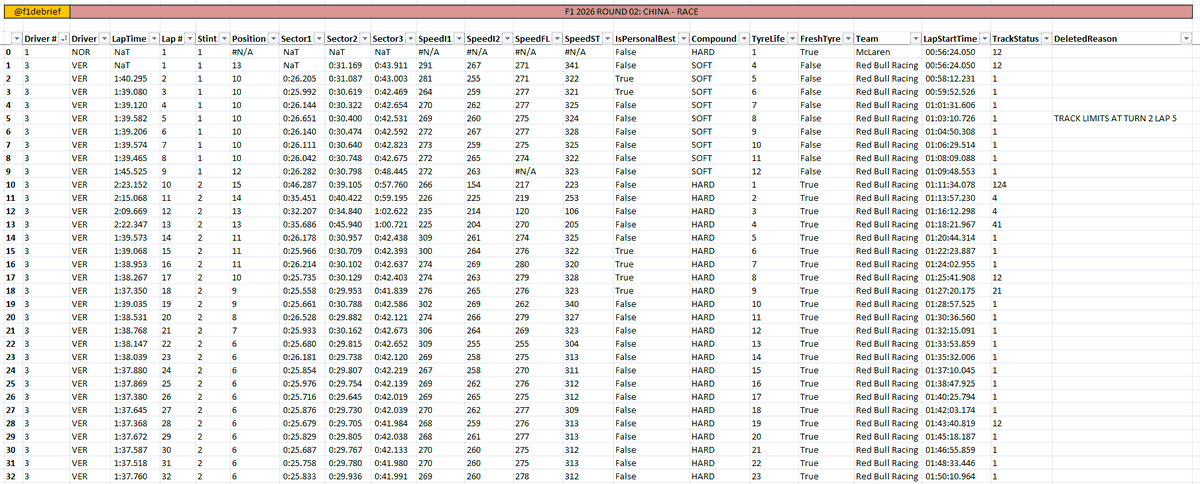Click the 'LapStartTime' column header label
The height and width of the screenshot is (484, 1200).
[950, 38]
